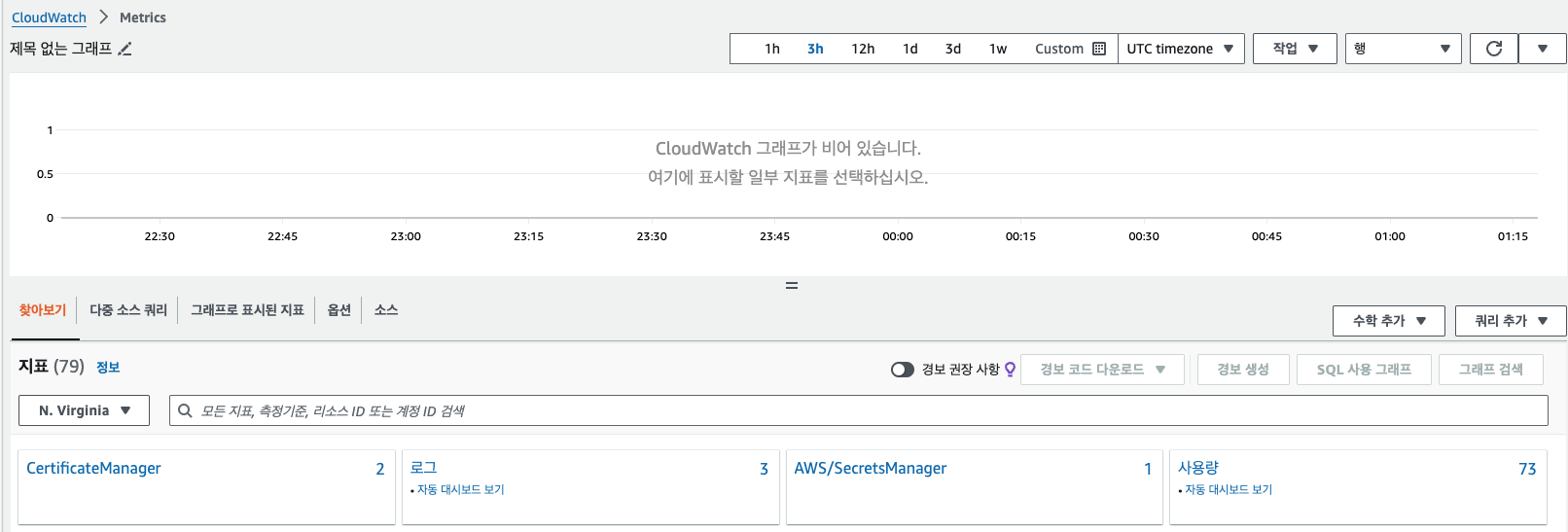Toggle the 경보 권장 사항 switch
Viewport: 1568px width, 532px height.
tap(903, 370)
